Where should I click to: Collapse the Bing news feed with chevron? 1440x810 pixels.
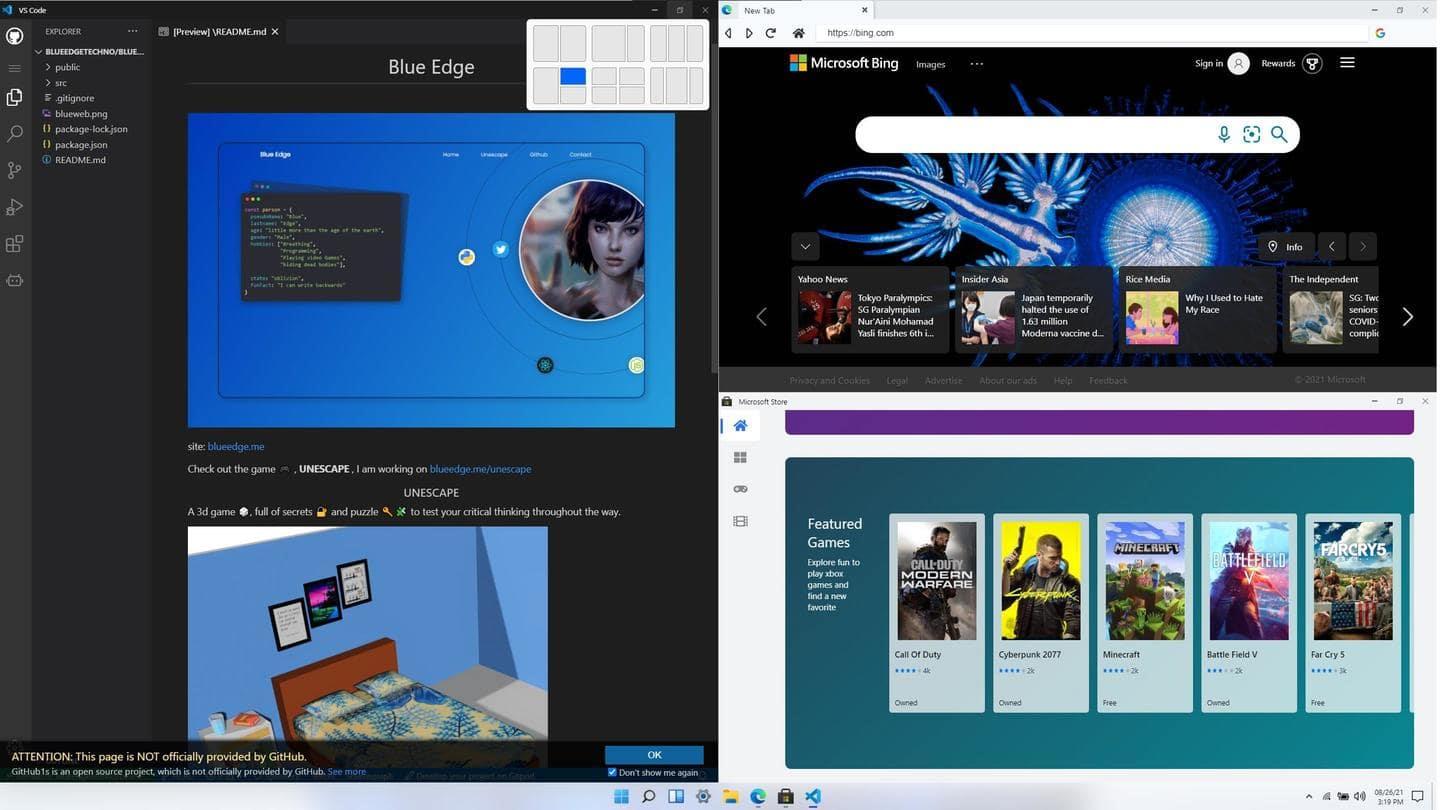click(805, 247)
